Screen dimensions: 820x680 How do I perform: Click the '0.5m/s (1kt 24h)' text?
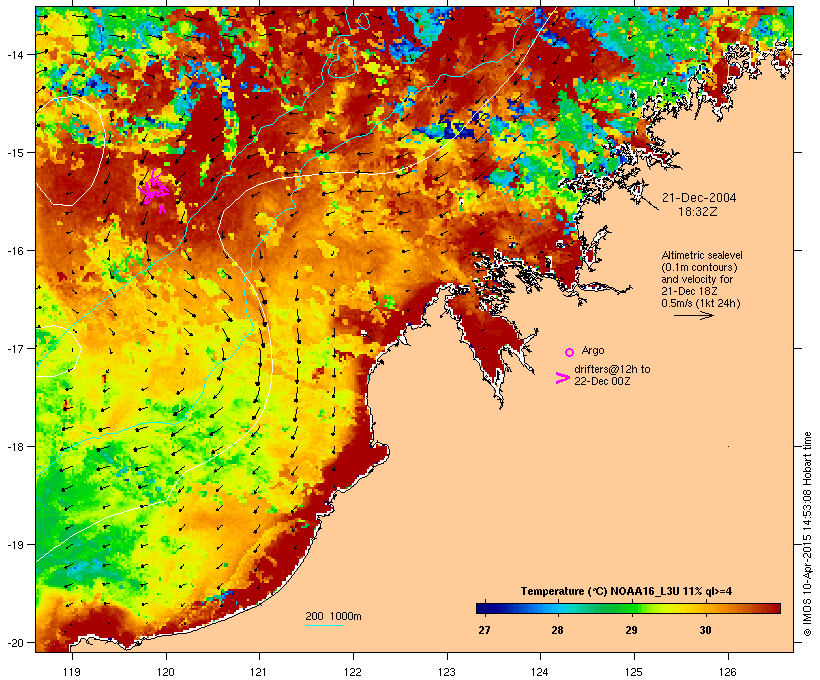pos(701,303)
